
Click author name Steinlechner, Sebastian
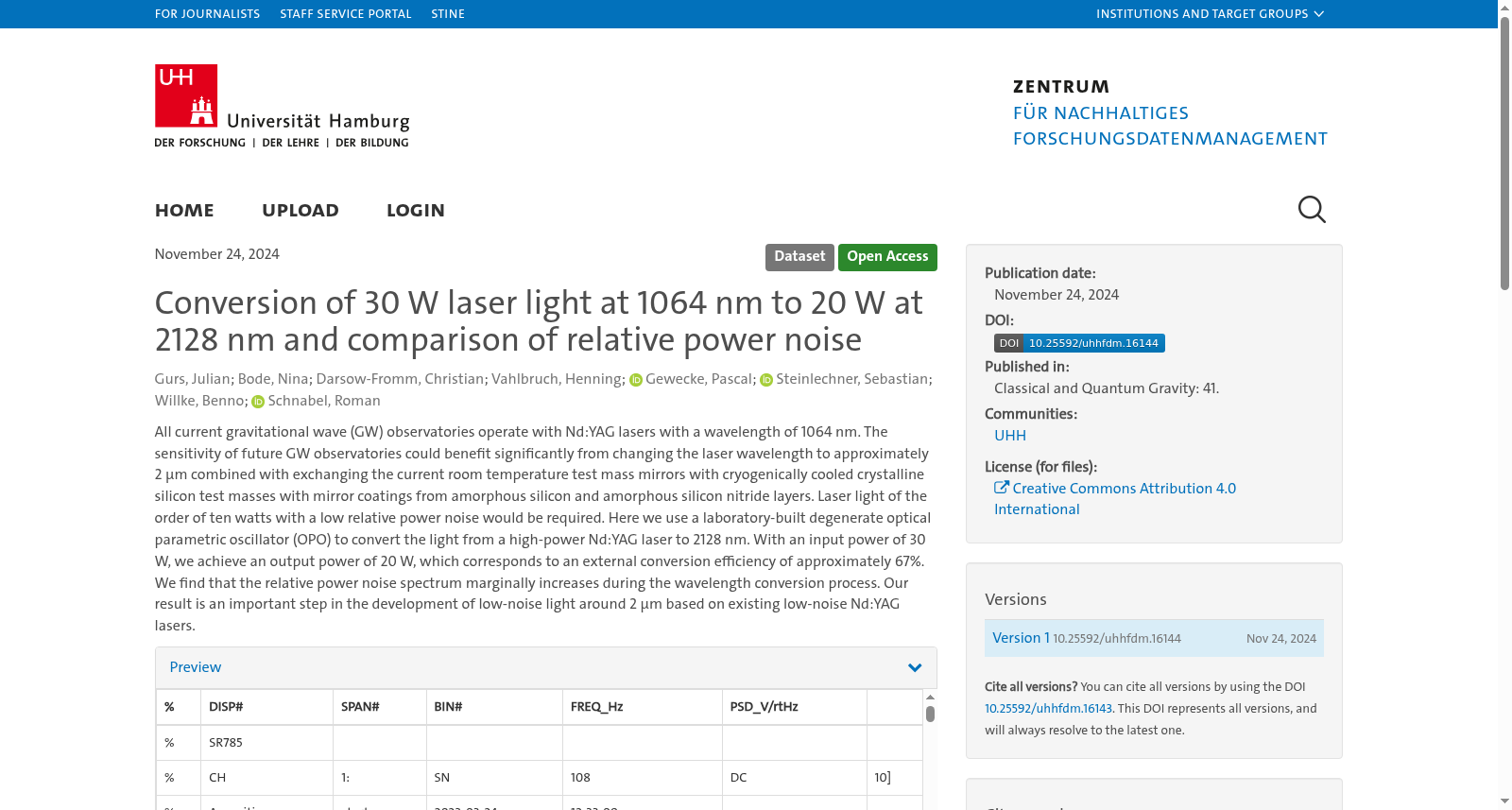pyautogui.click(x=851, y=379)
